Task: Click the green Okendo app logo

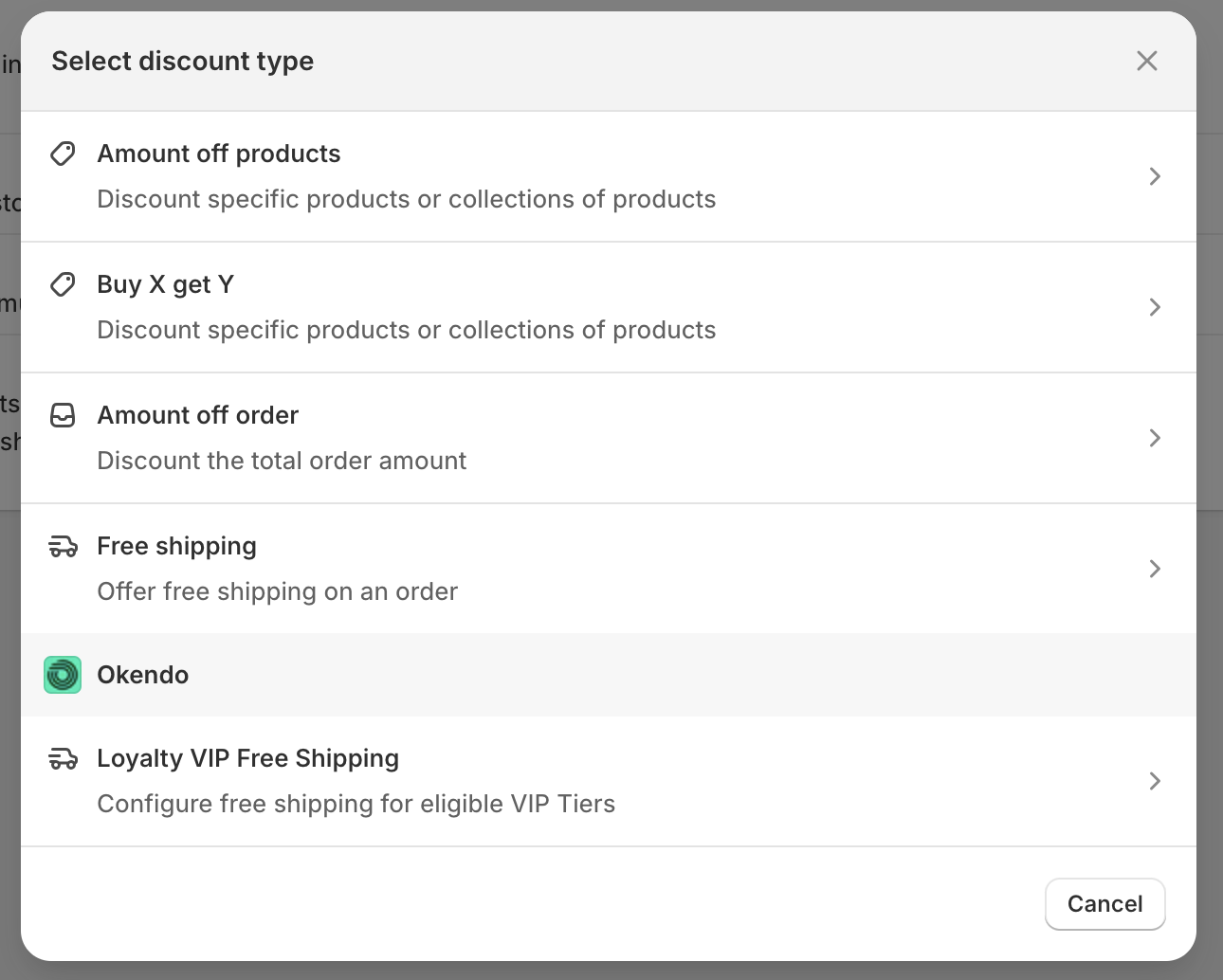Action: click(63, 675)
